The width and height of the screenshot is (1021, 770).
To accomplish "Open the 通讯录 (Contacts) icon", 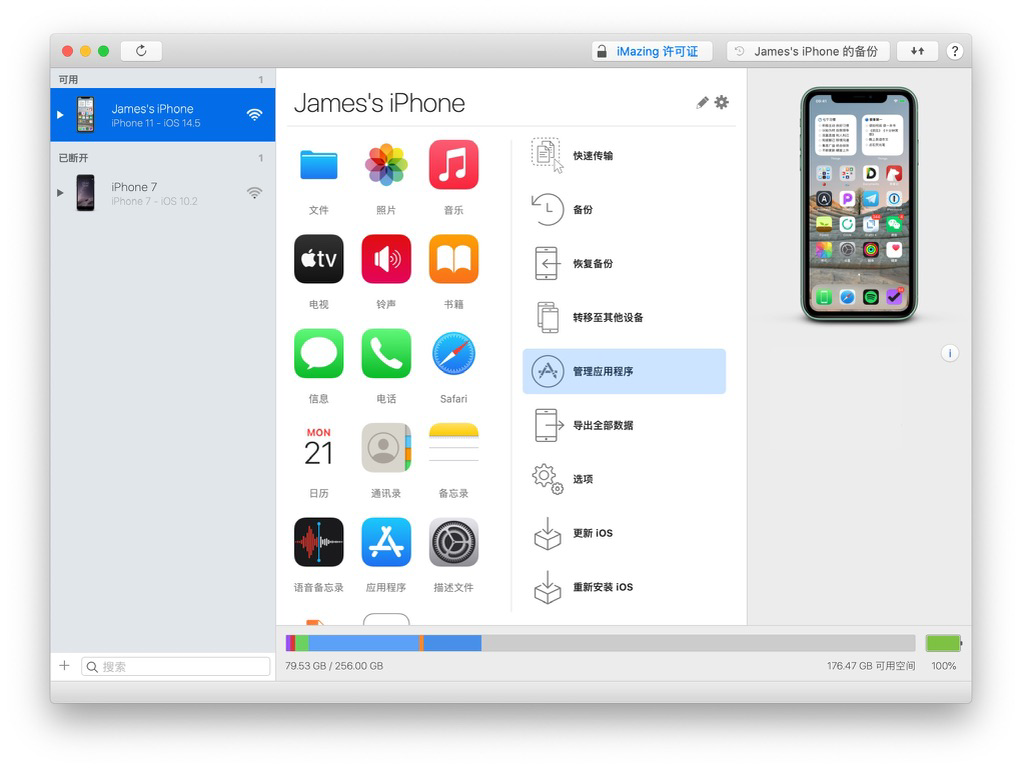I will 386,448.
